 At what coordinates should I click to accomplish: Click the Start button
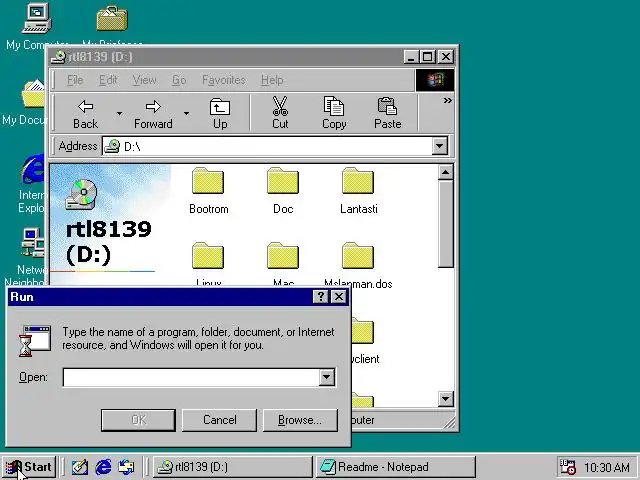(29, 467)
